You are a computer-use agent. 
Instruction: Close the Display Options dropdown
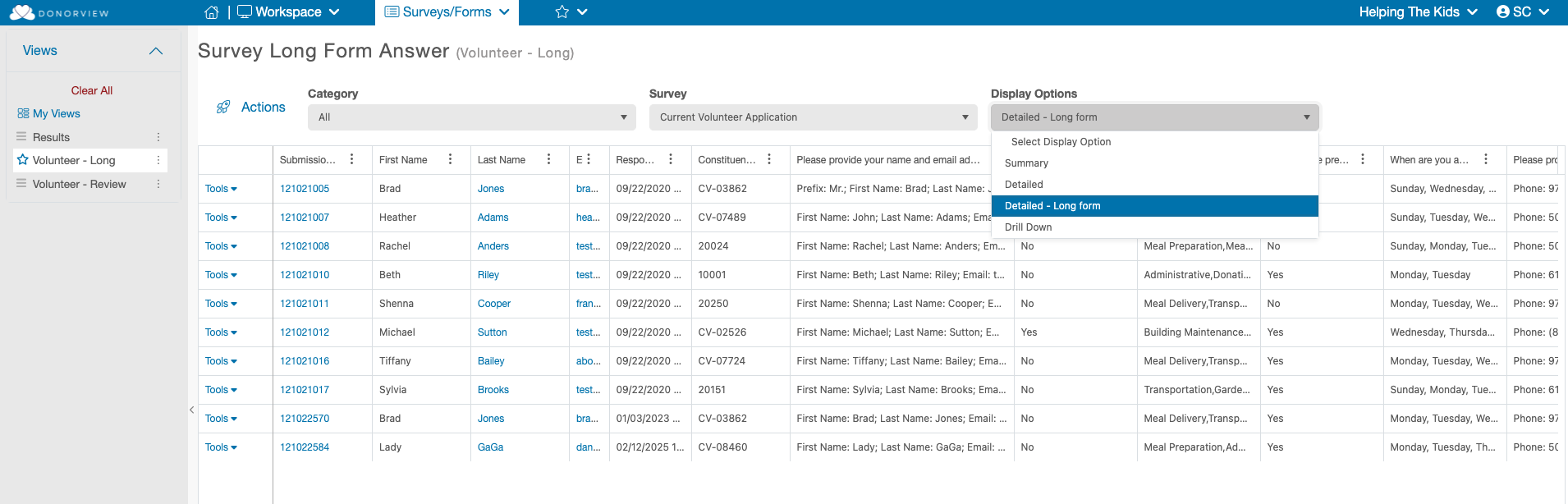point(1155,117)
